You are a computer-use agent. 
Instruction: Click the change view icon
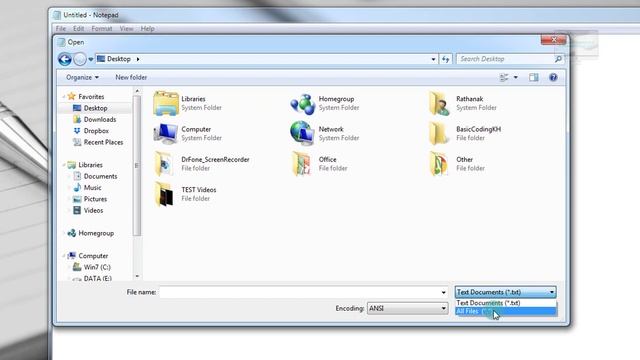pyautogui.click(x=504, y=77)
